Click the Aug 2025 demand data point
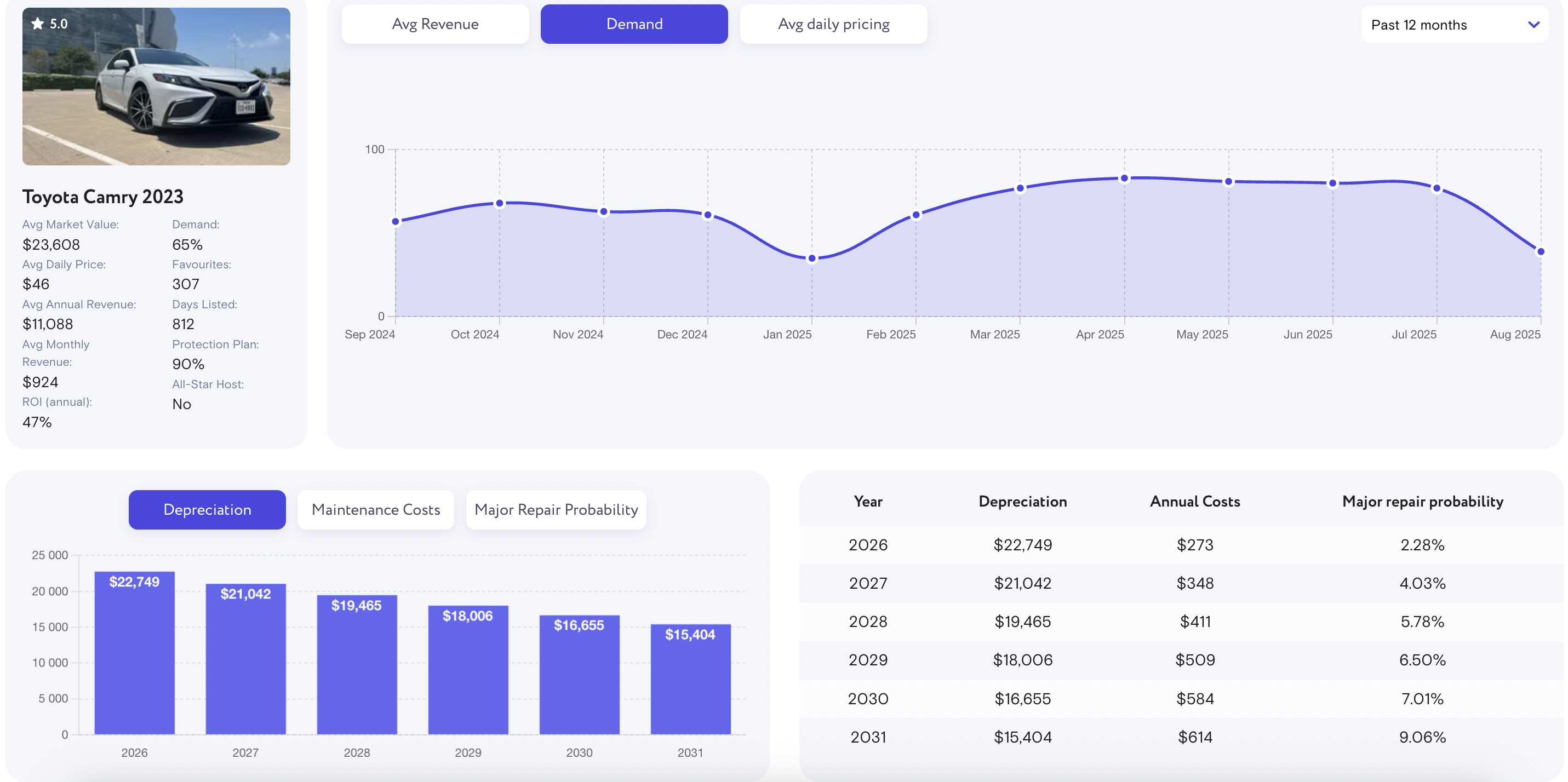This screenshot has width=1568, height=782. (1540, 251)
